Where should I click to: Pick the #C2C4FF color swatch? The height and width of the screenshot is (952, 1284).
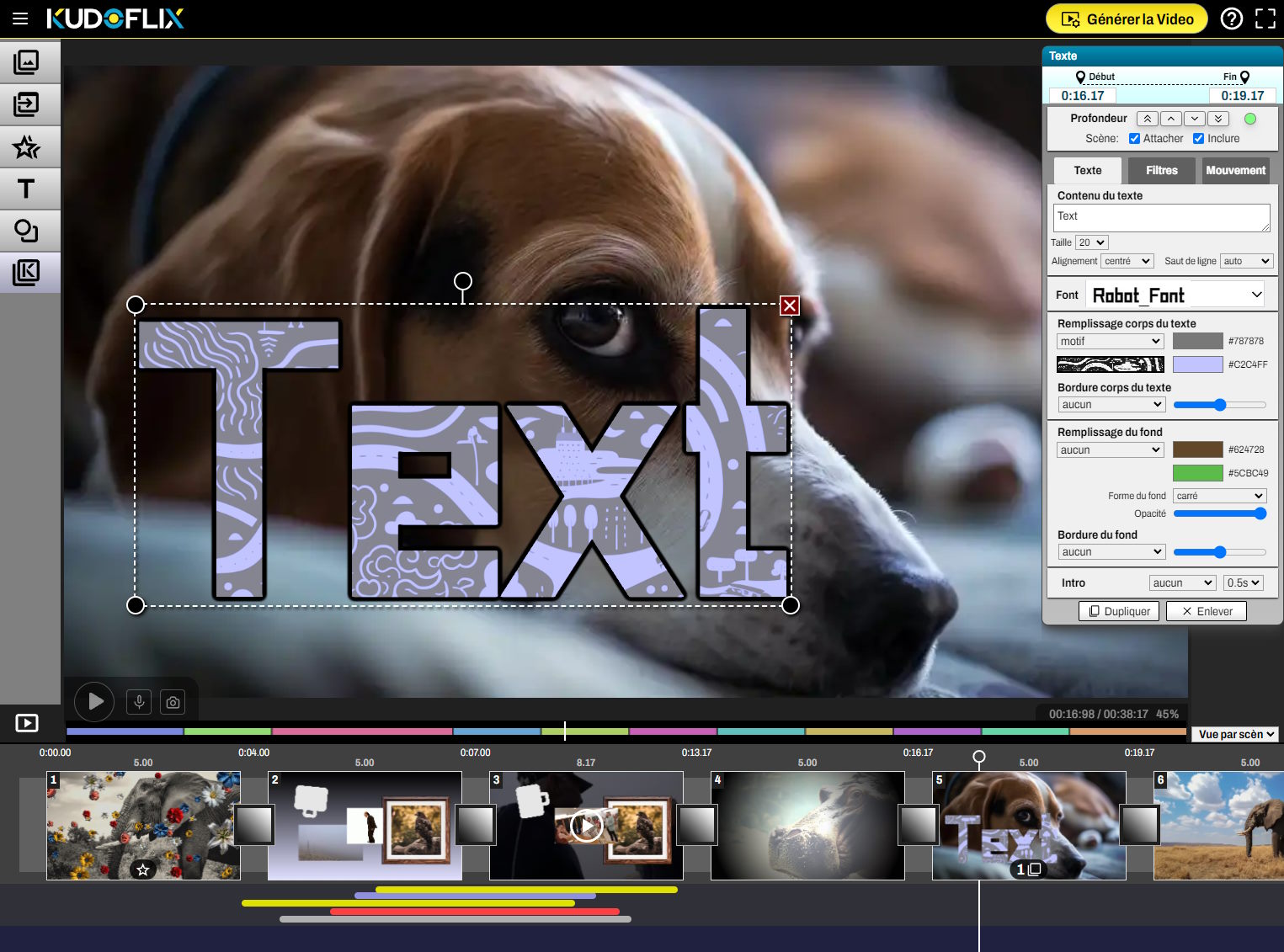point(1197,364)
